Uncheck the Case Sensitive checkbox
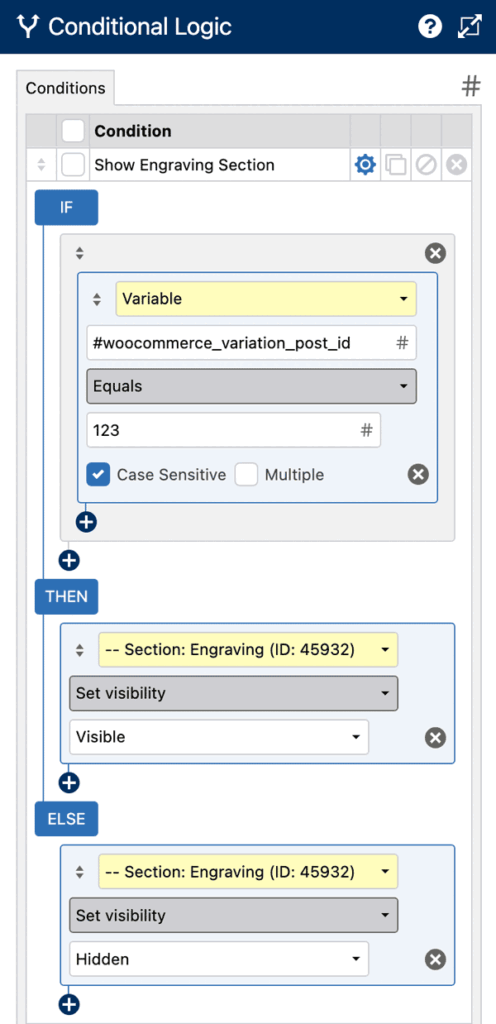This screenshot has height=1024, width=496. pyautogui.click(x=98, y=475)
